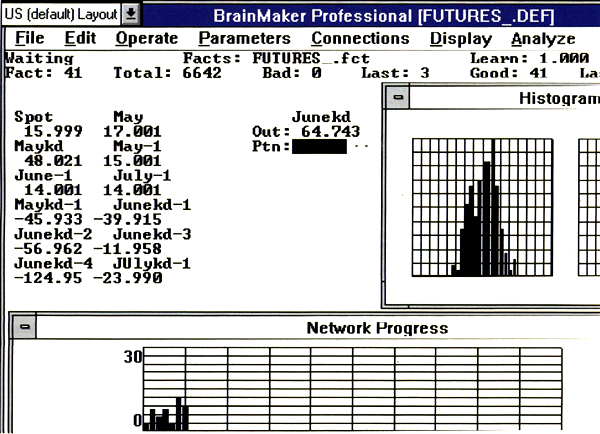
Task: Open the Analyze menu
Action: point(543,39)
